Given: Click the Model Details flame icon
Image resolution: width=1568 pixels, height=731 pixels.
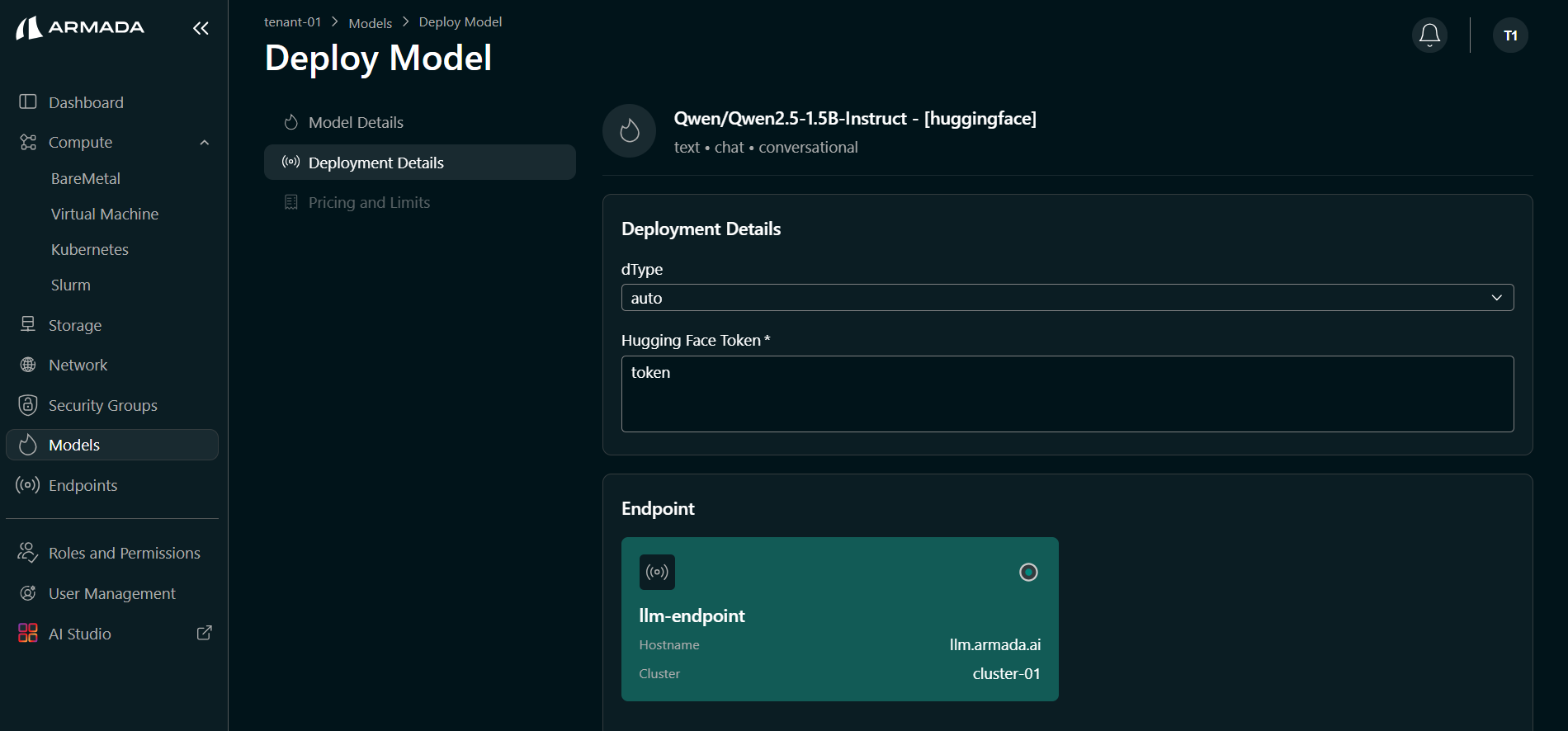Looking at the screenshot, I should 290,122.
